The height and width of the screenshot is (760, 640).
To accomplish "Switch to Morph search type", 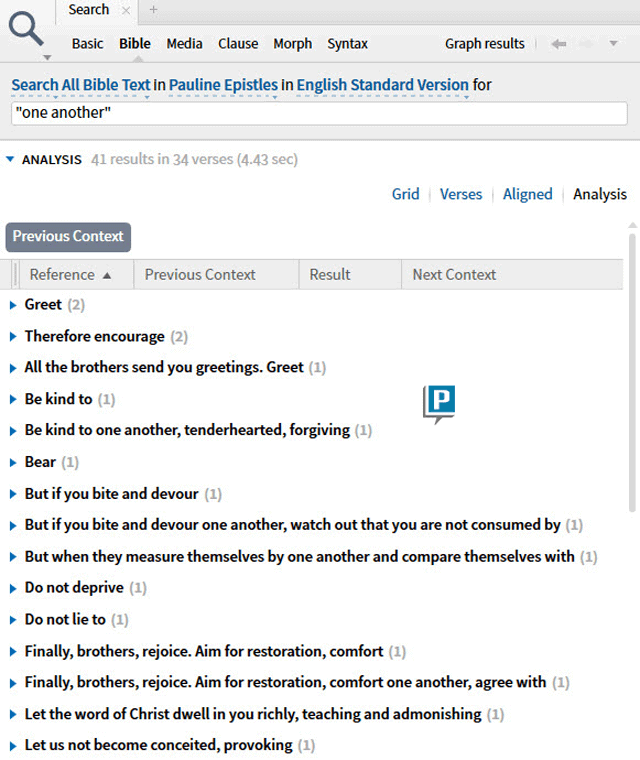I will tap(292, 44).
